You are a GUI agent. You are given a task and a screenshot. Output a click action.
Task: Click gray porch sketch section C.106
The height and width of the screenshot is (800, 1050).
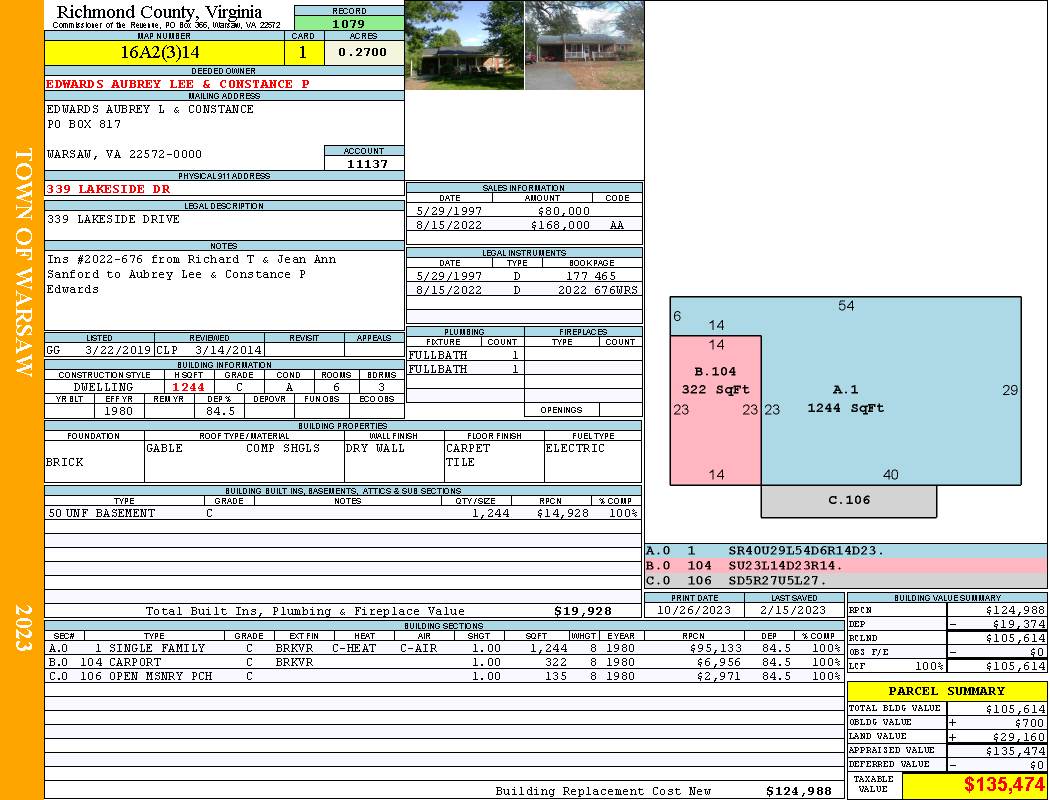pos(848,500)
